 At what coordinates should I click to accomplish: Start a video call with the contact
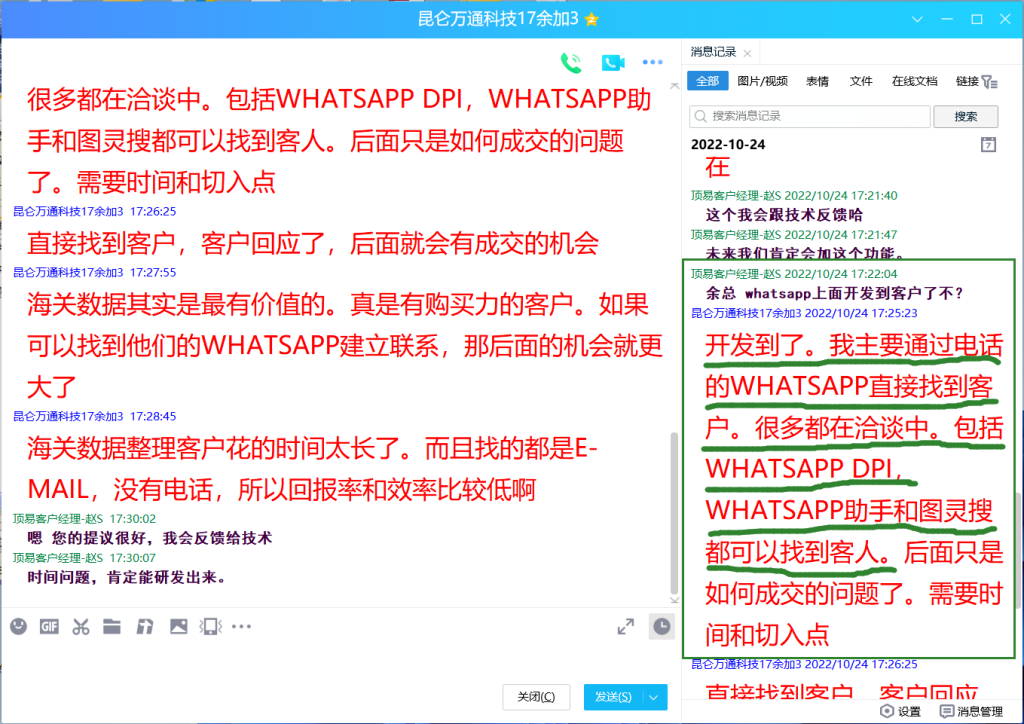tap(612, 63)
